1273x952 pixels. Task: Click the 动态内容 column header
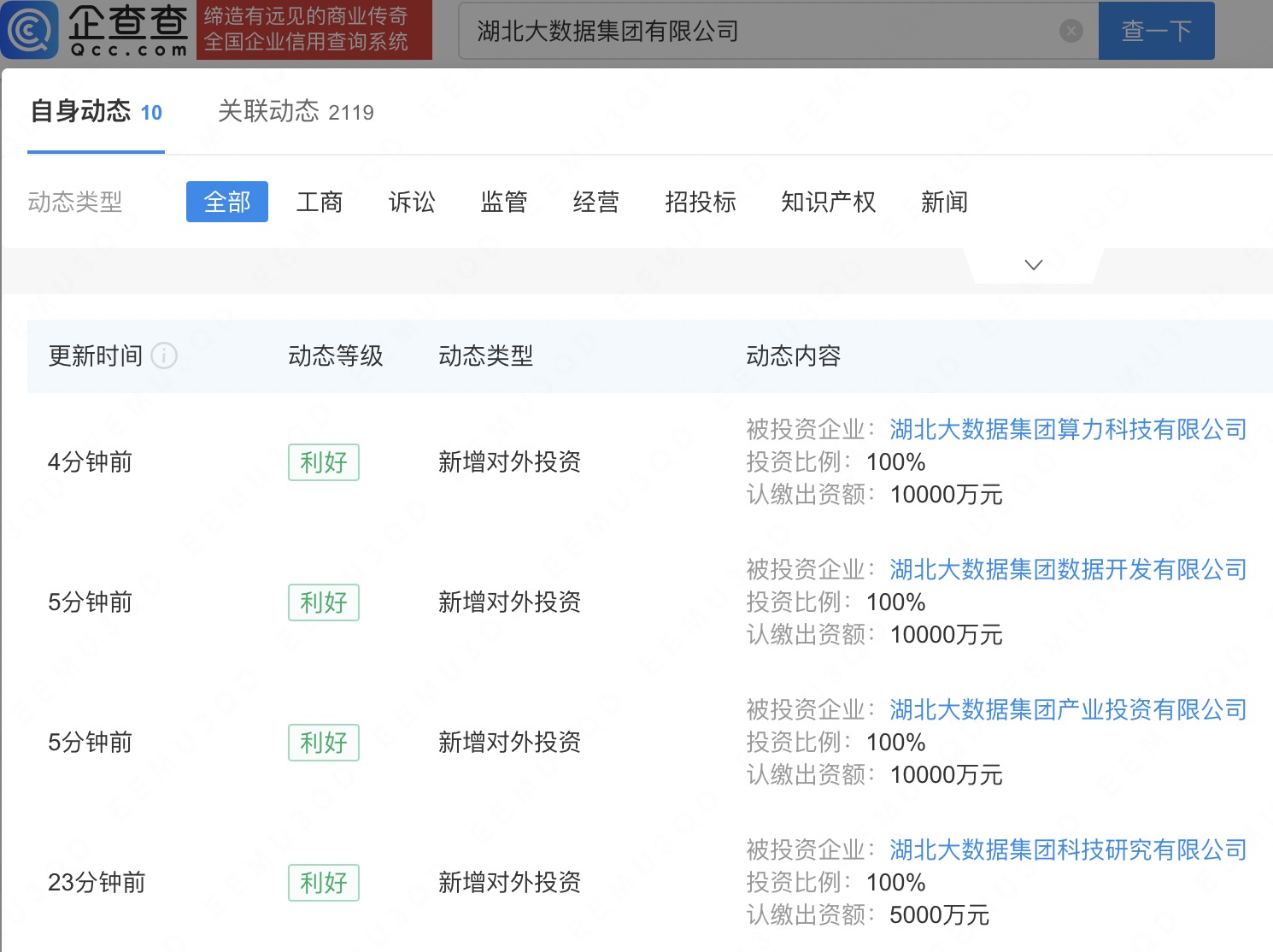click(794, 356)
